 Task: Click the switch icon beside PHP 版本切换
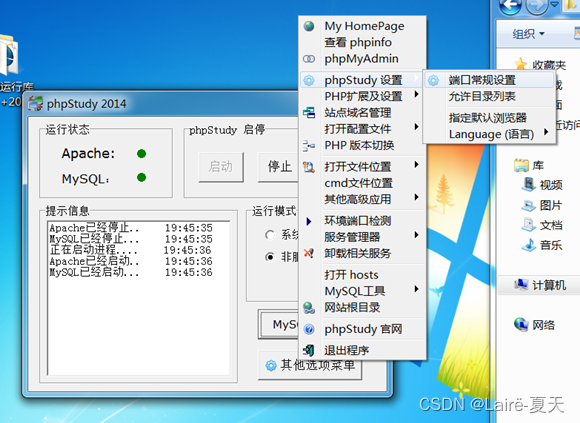point(309,145)
